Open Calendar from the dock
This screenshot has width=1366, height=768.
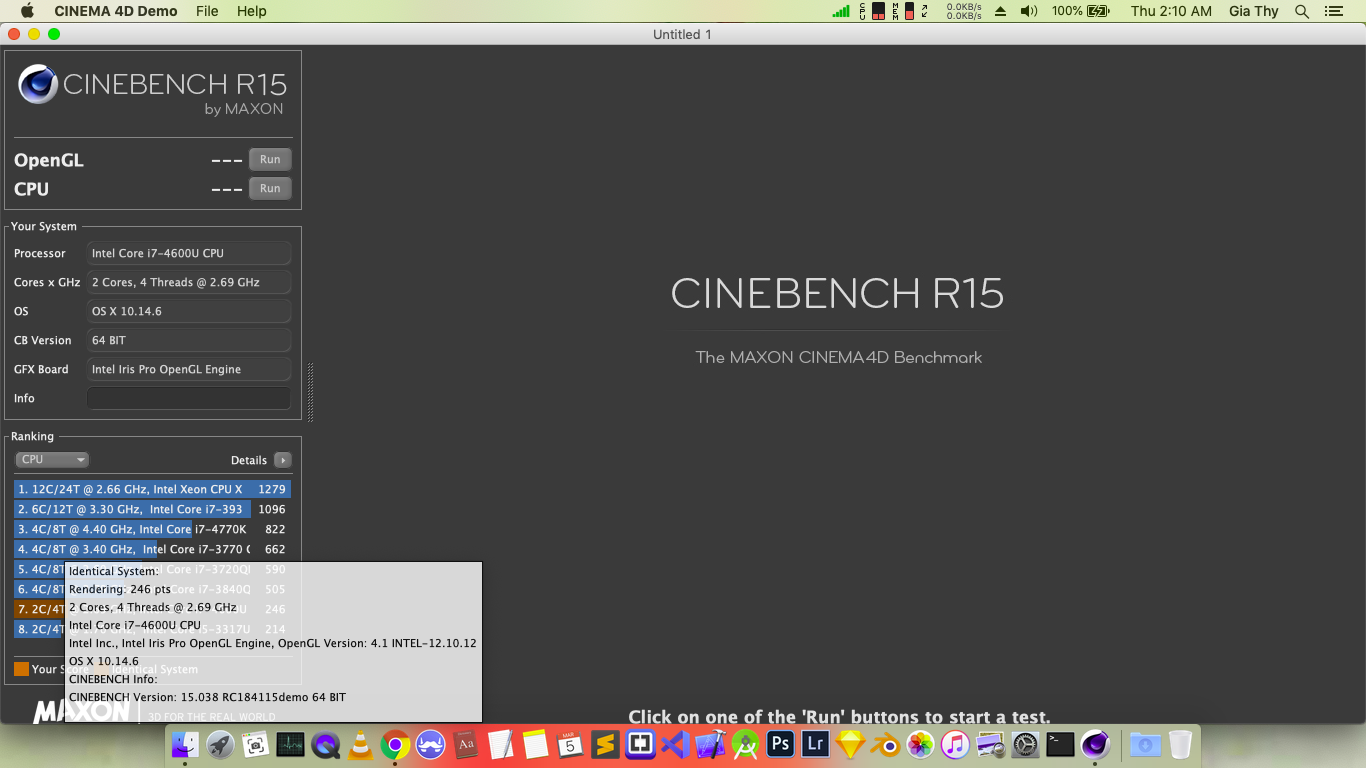570,744
